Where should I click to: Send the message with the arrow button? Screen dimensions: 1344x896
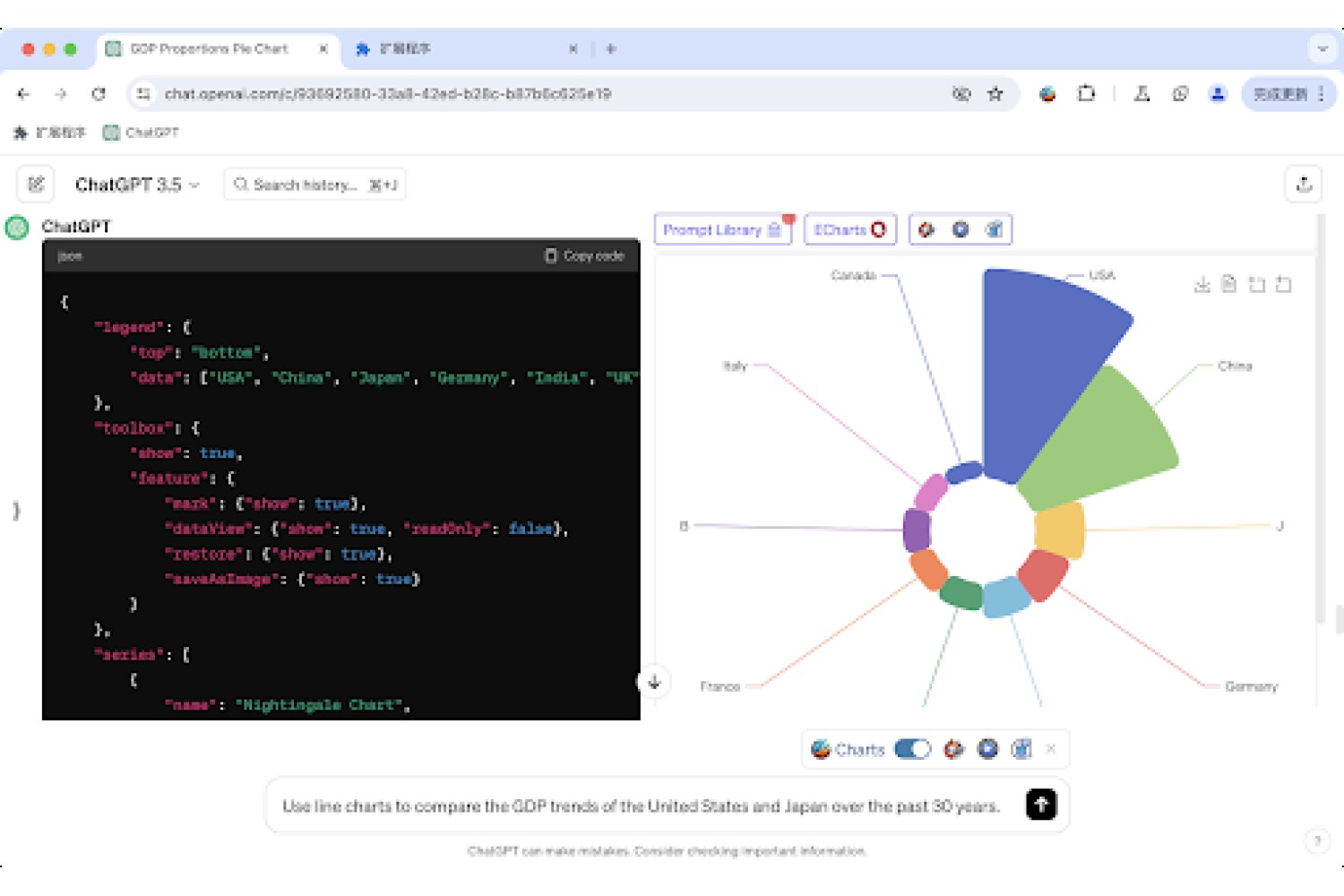[1041, 805]
